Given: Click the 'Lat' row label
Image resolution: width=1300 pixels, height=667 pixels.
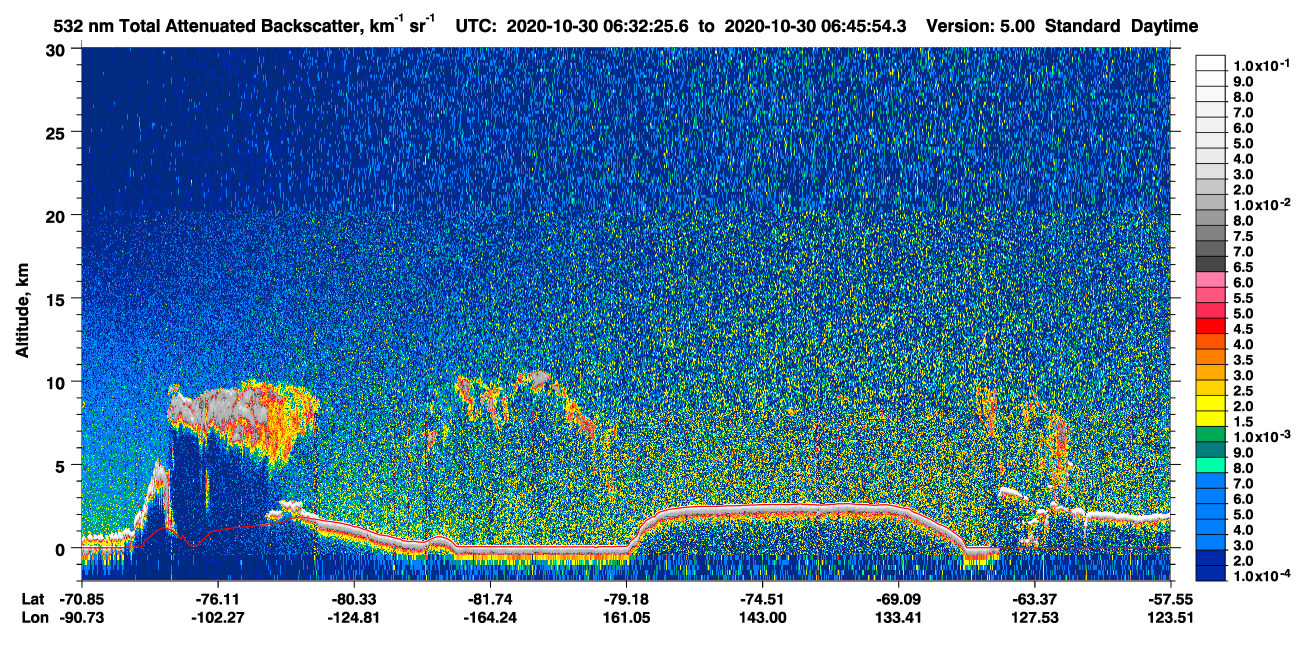Looking at the screenshot, I should [33, 599].
